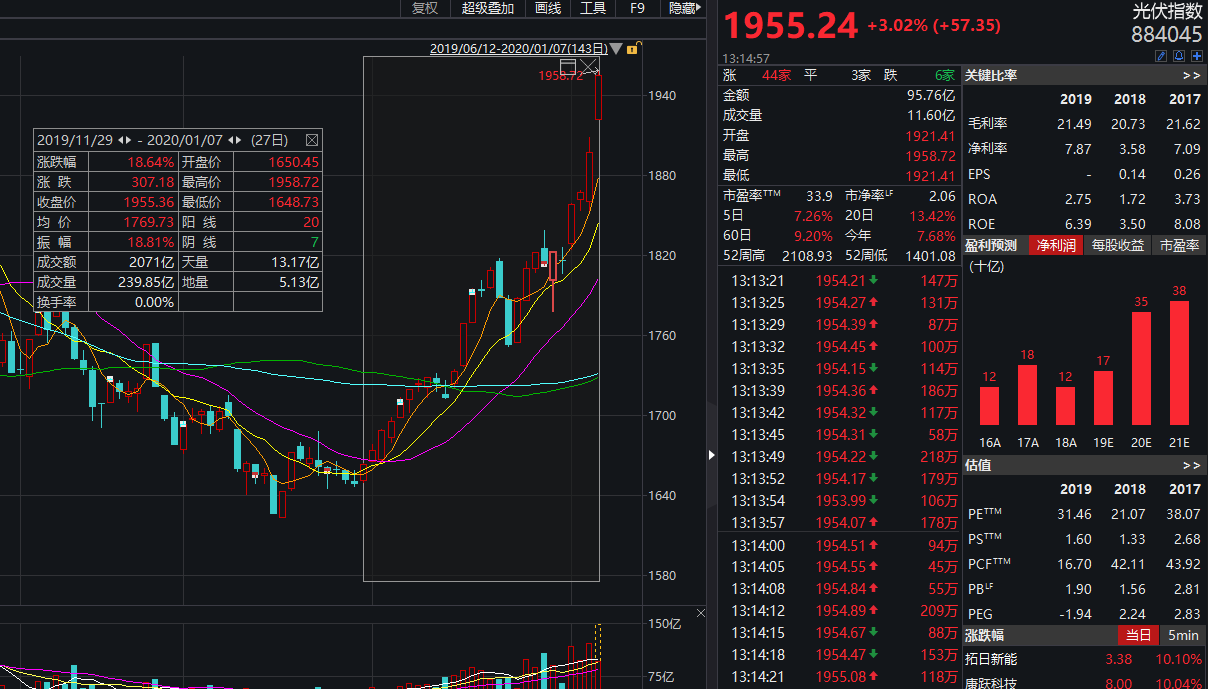Click the pencil edit icon under 884045
Screen dimensions: 1208x689
tap(1161, 57)
